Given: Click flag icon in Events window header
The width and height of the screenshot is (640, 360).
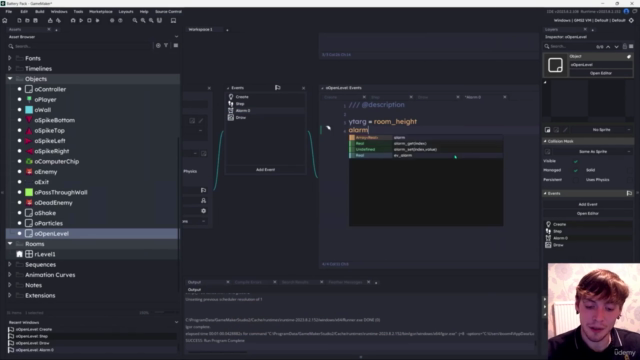Looking at the screenshot, I should [278, 88].
